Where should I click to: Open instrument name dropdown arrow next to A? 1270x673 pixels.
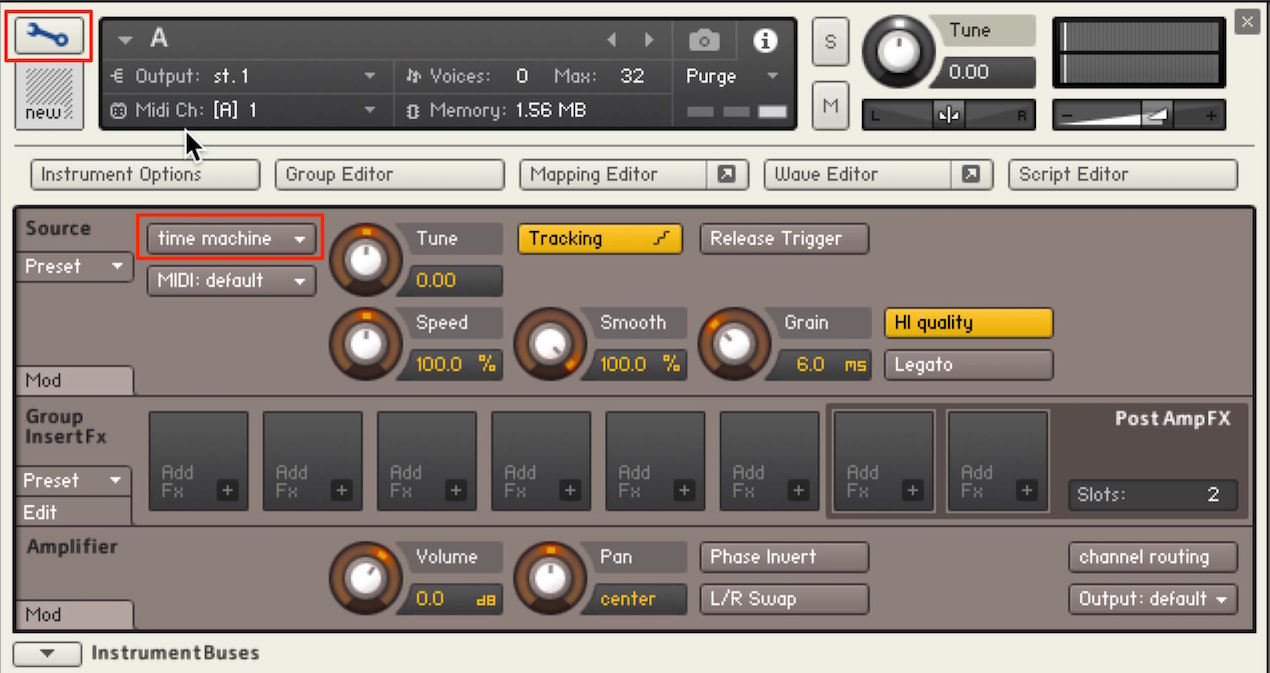(125, 41)
